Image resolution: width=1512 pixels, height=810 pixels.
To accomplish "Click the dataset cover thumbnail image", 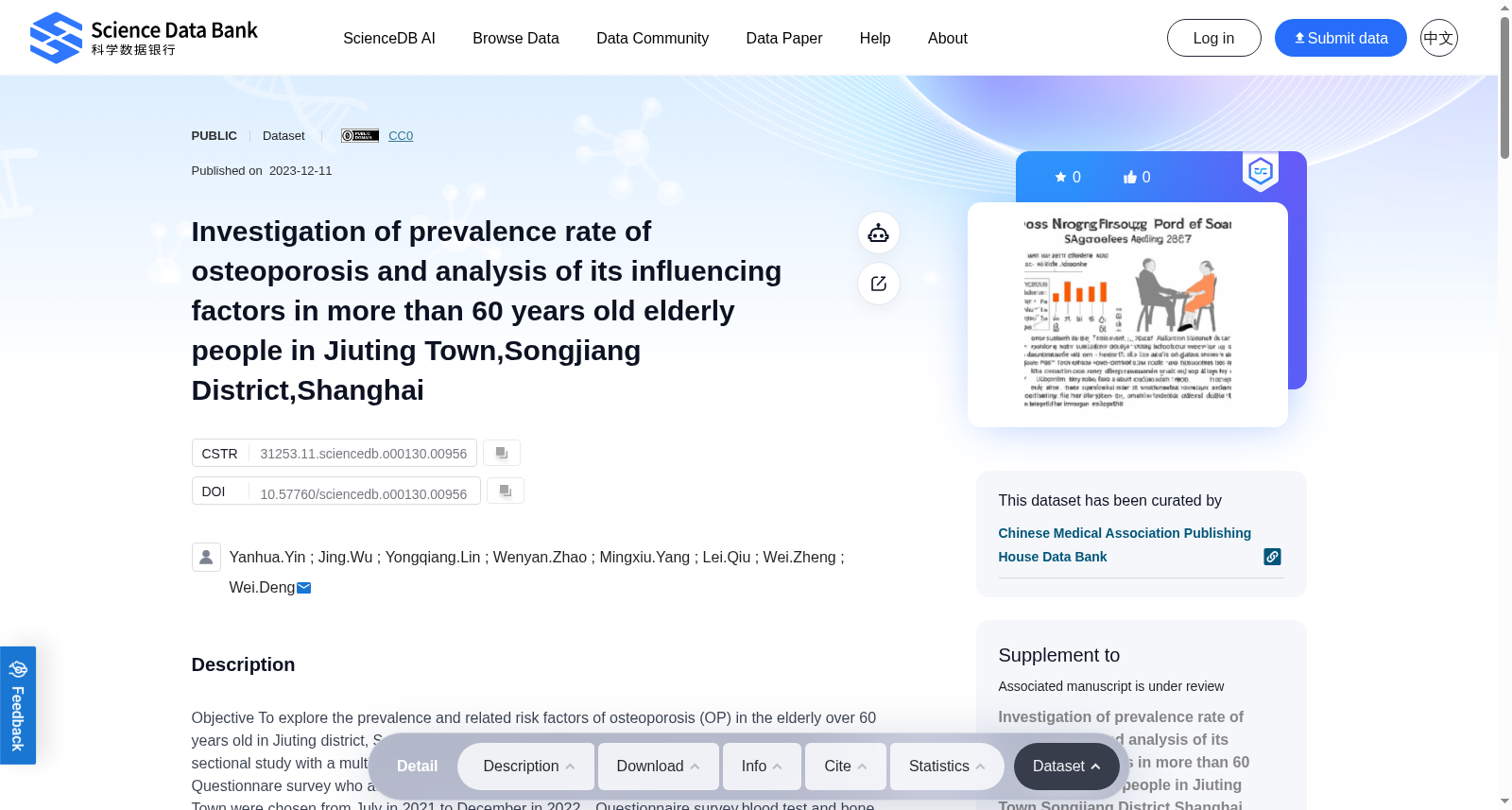I will pos(1127,314).
